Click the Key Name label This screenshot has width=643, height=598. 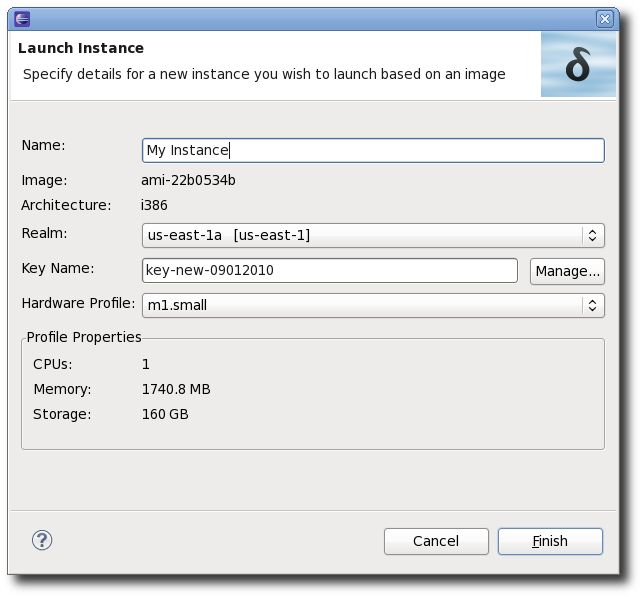(x=58, y=268)
